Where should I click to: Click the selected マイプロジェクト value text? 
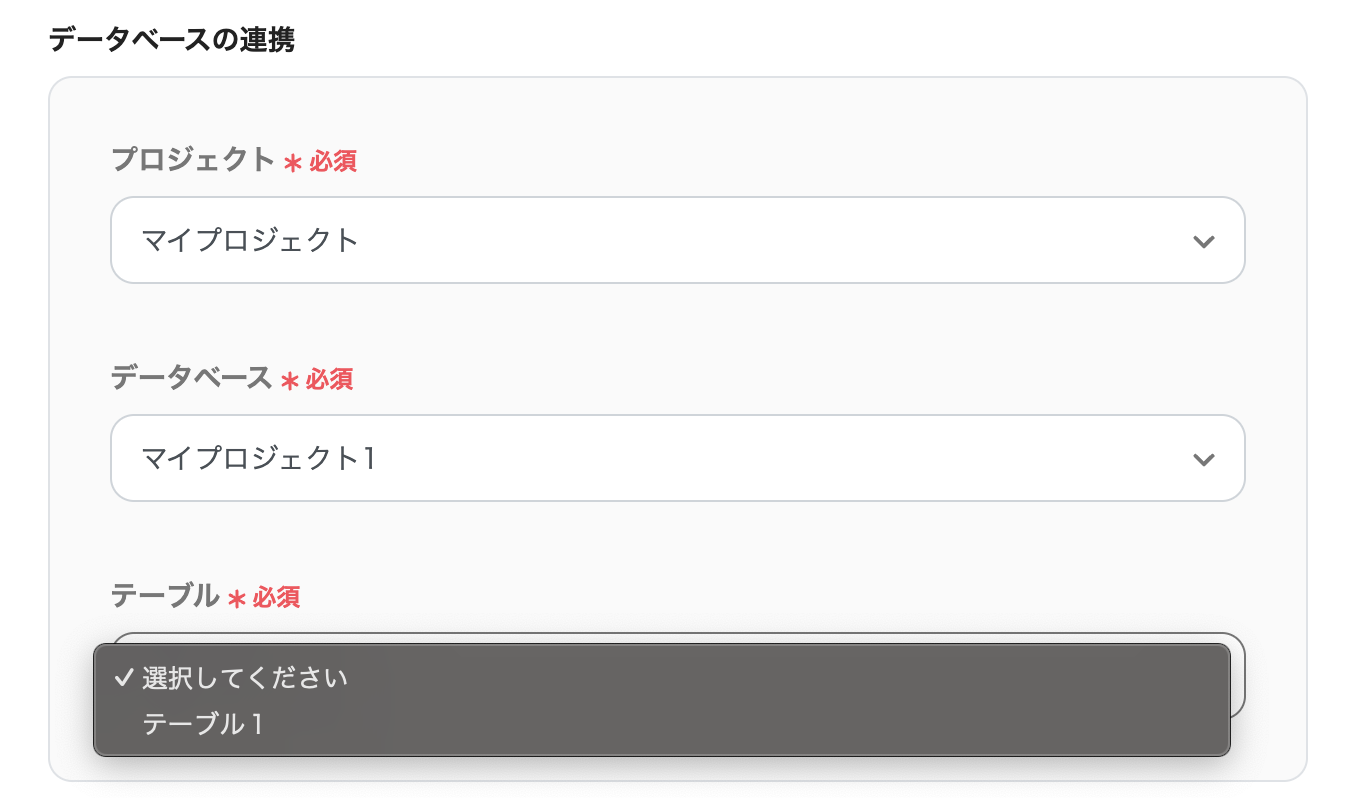click(250, 241)
